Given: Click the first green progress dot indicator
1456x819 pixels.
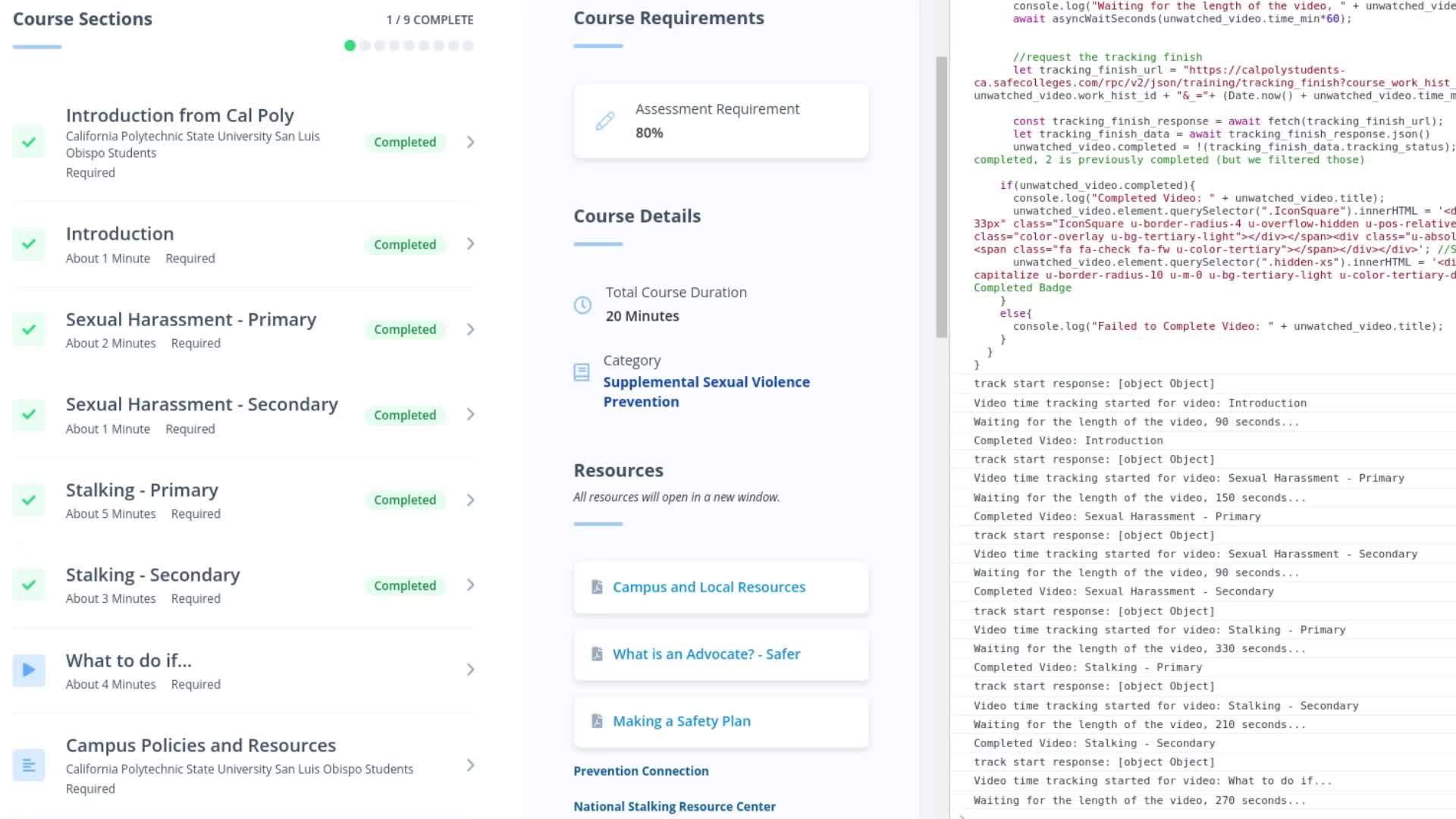Looking at the screenshot, I should tap(350, 45).
